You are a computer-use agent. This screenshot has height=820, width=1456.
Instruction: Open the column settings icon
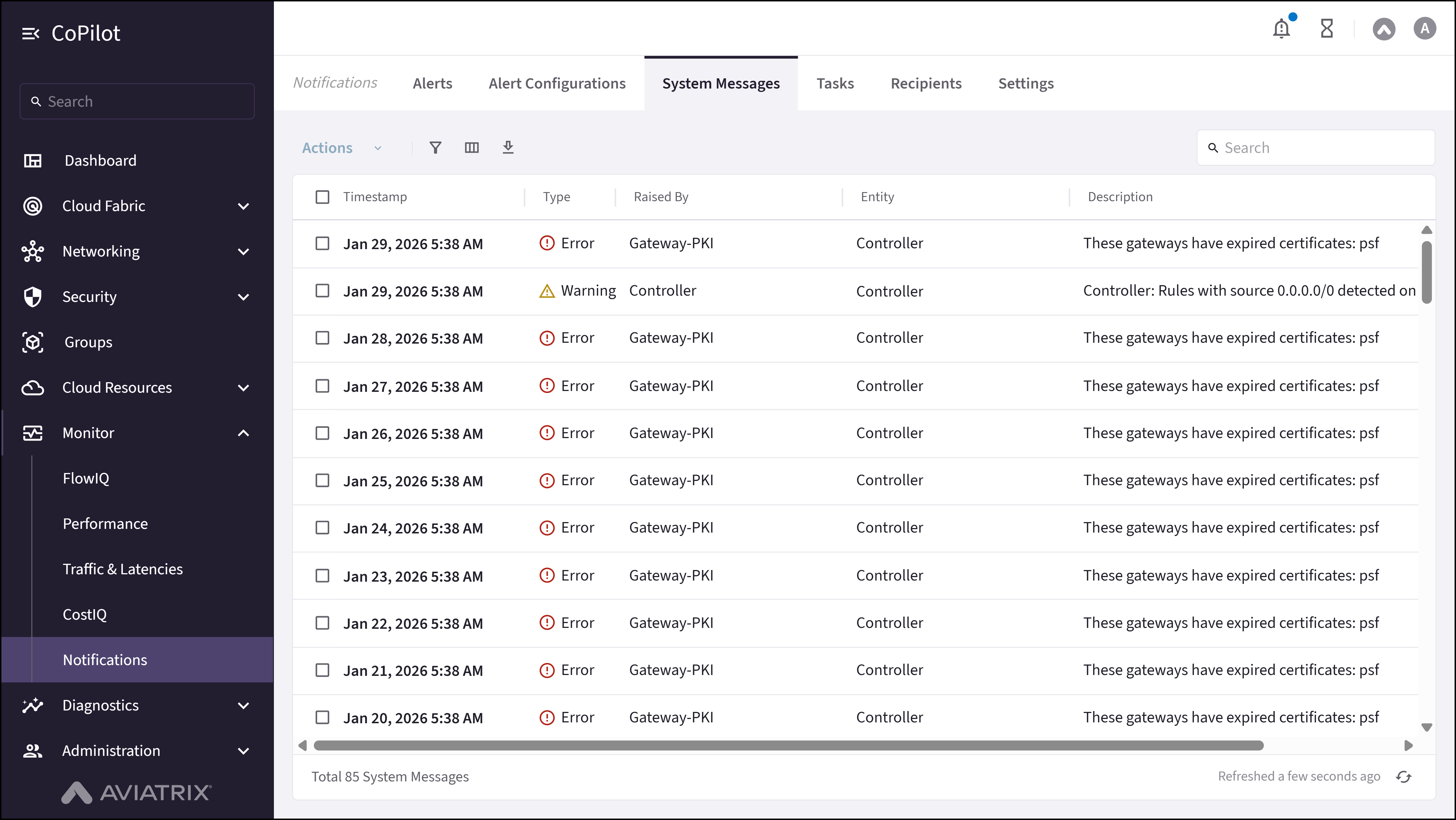pyautogui.click(x=472, y=148)
